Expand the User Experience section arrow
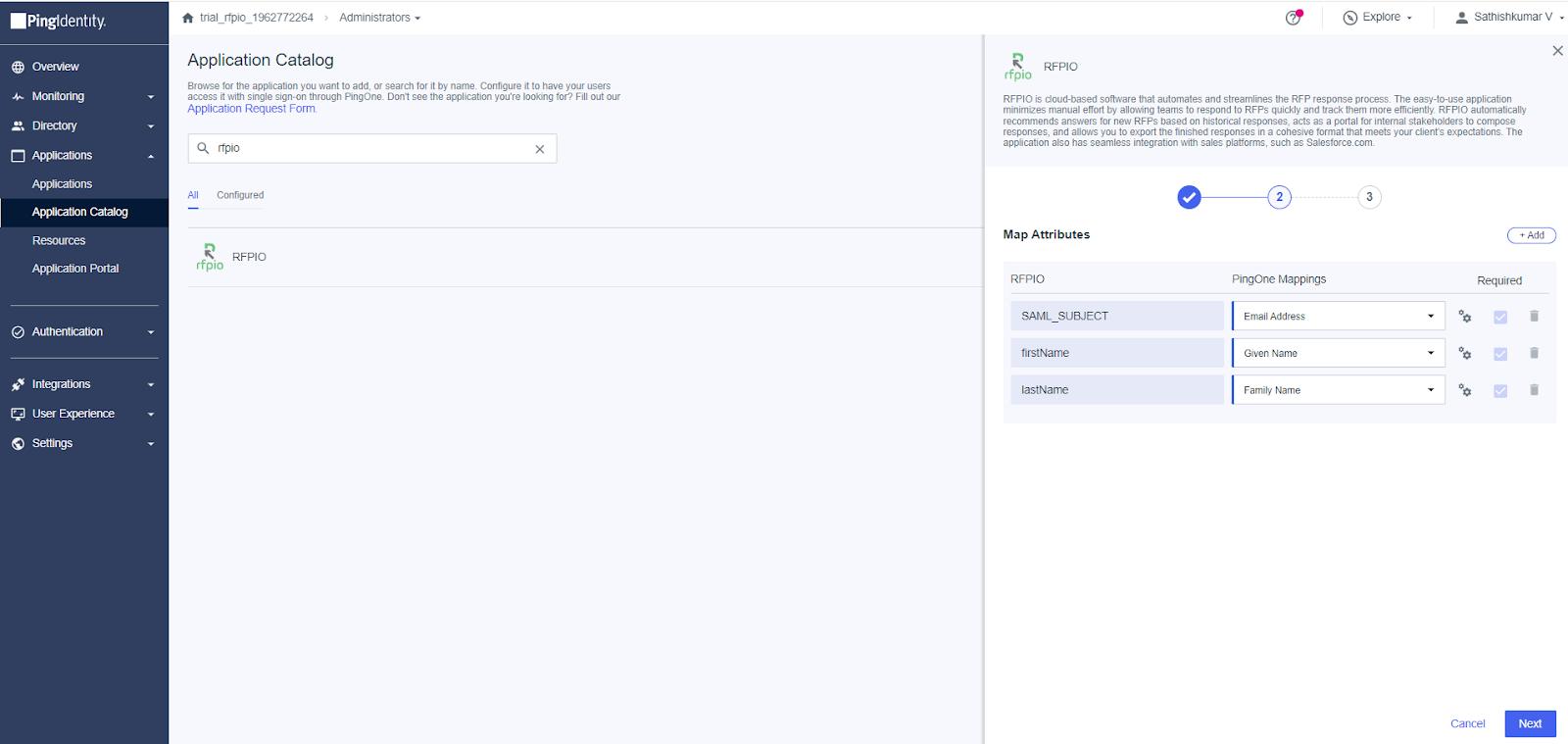Image resolution: width=1568 pixels, height=744 pixels. [151, 415]
